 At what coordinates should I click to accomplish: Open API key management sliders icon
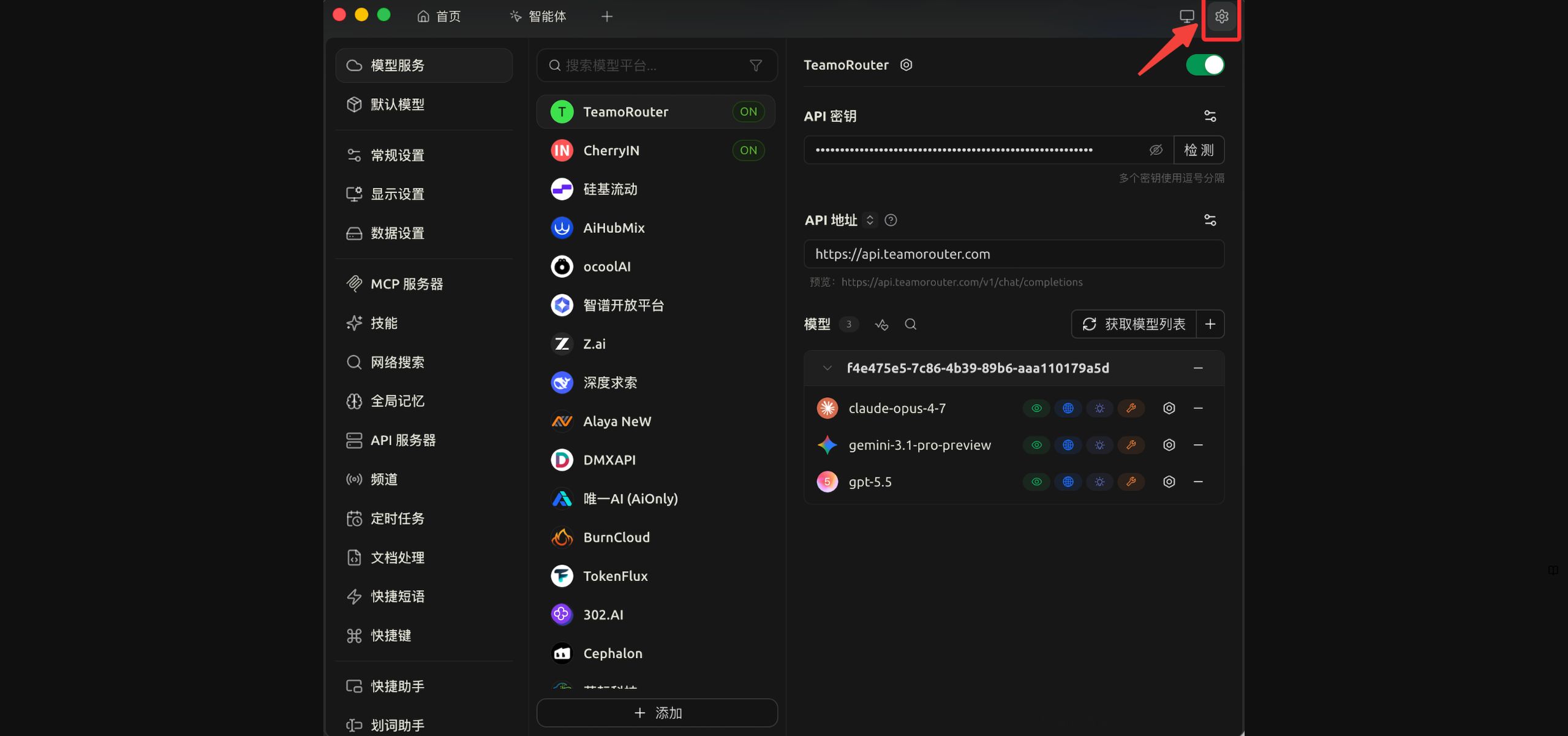[x=1210, y=116]
